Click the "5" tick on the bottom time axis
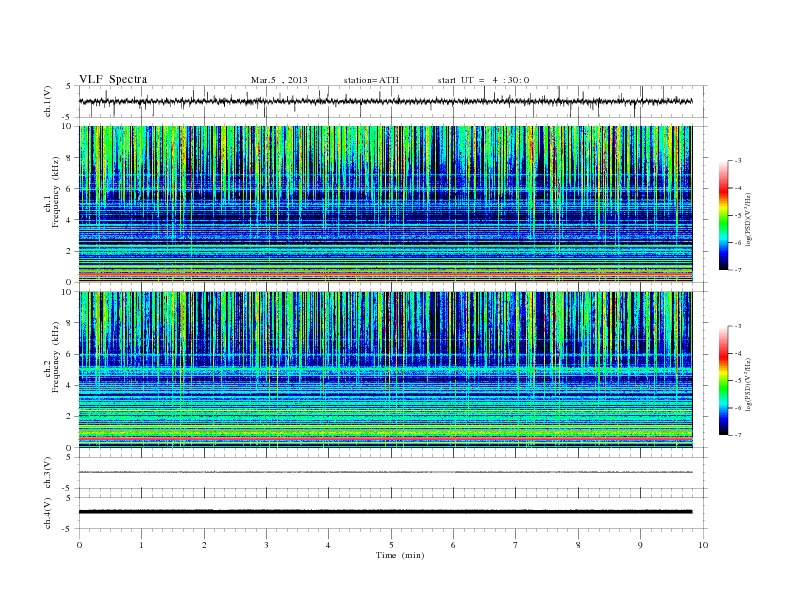Viewport: 792px width, 612px height. coord(391,545)
